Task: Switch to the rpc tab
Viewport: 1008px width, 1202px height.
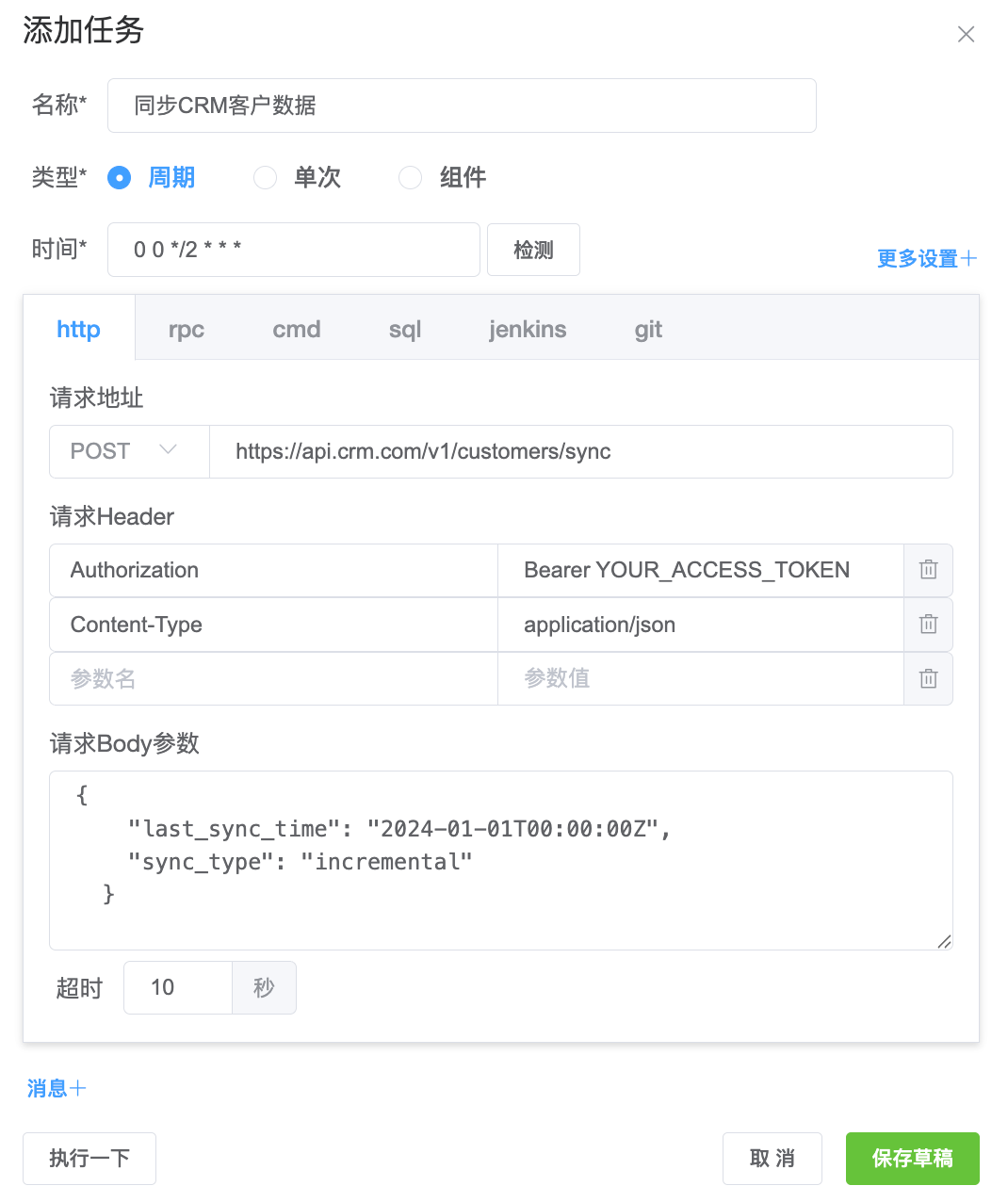Action: [187, 329]
